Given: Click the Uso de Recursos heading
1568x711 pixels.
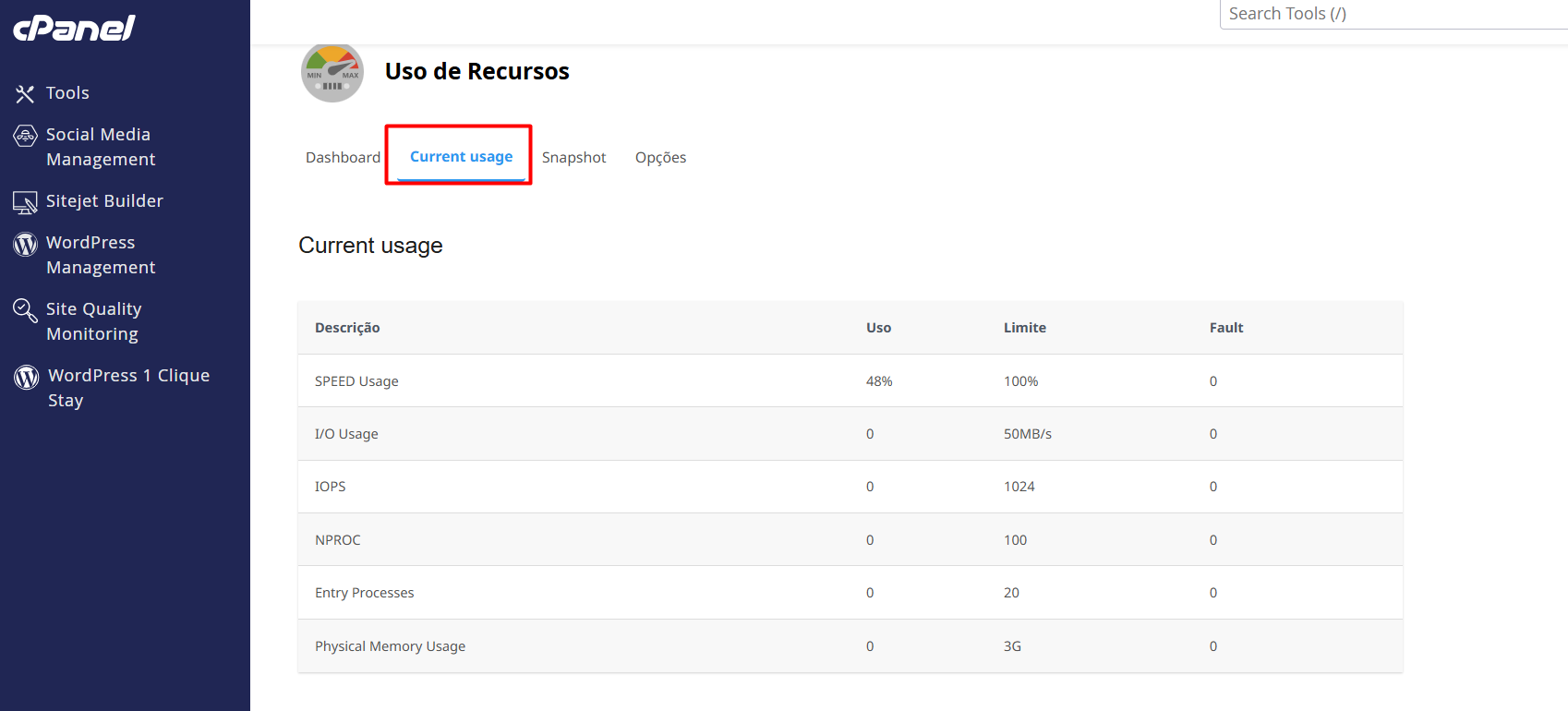Looking at the screenshot, I should (x=477, y=71).
